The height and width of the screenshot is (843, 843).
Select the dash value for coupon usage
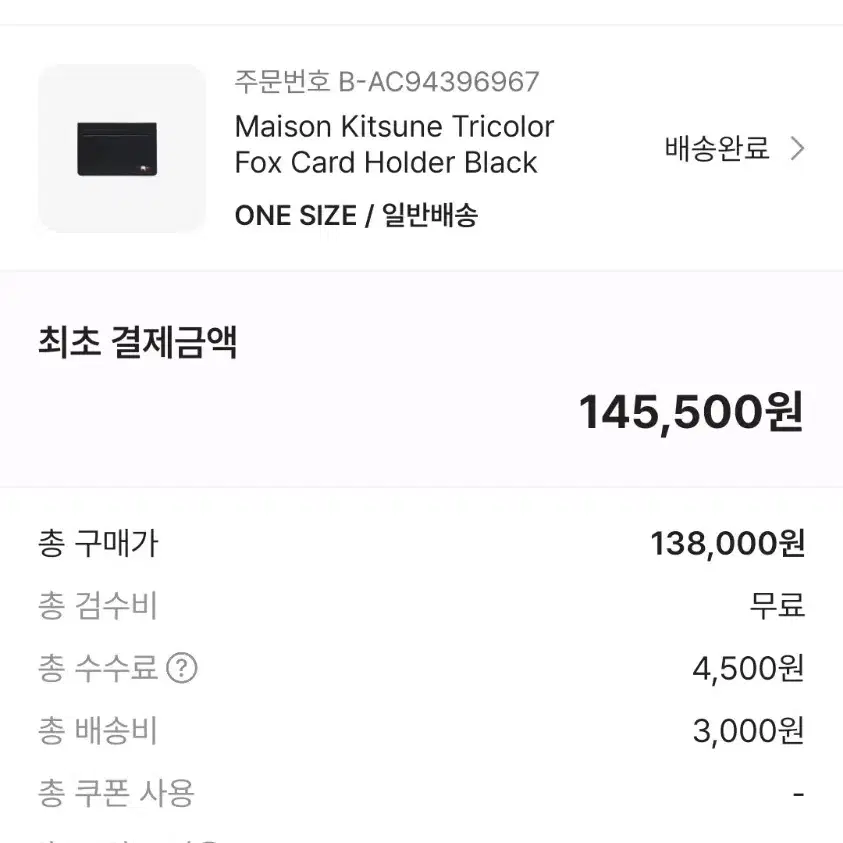[x=798, y=794]
